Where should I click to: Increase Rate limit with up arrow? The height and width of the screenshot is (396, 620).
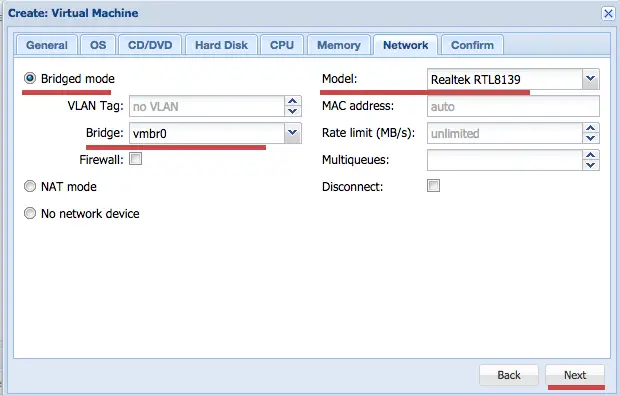point(591,128)
